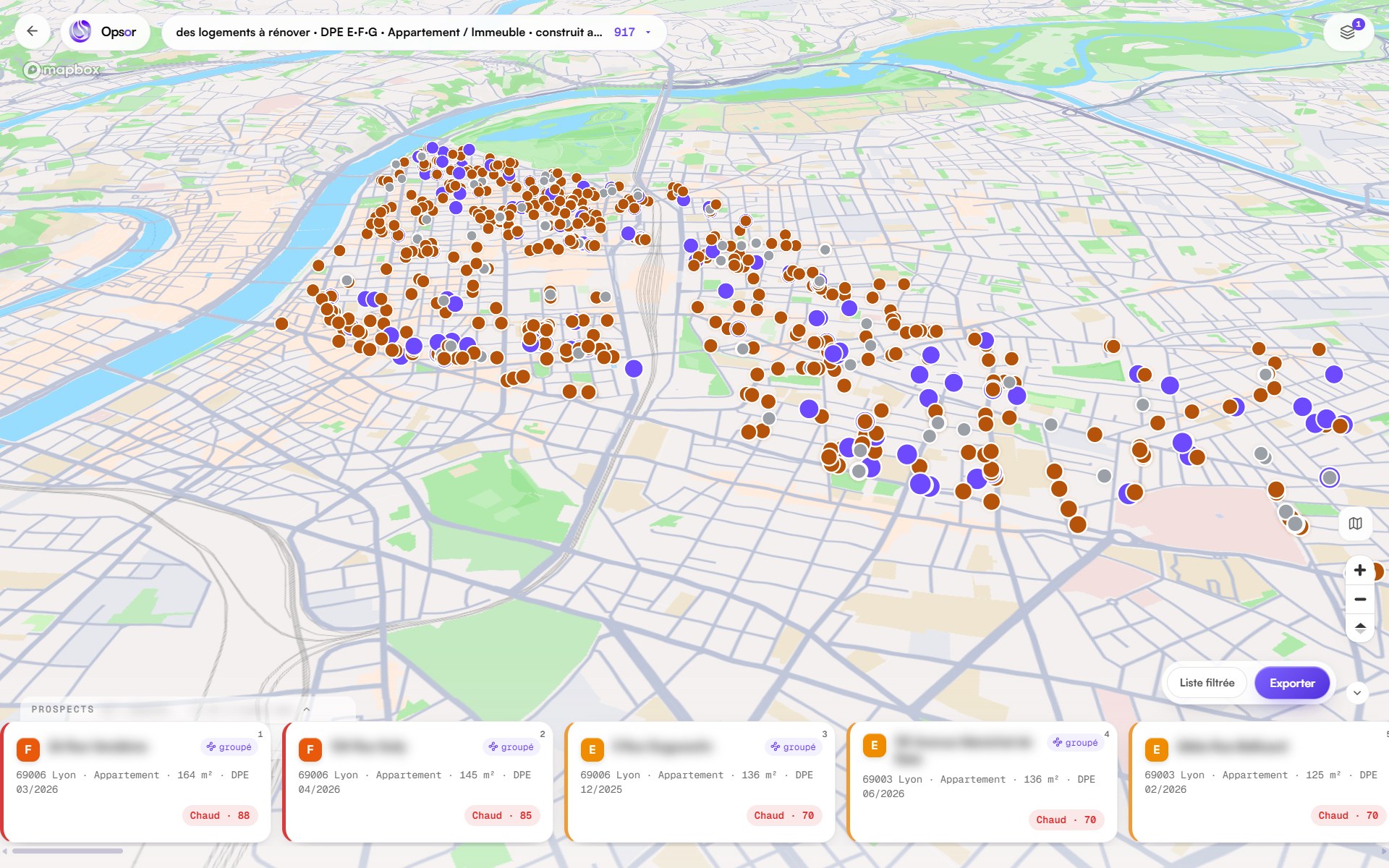
Task: Open the prospect card '69006 Lyon · Appartement · 164 m²'
Action: pyautogui.click(x=136, y=782)
